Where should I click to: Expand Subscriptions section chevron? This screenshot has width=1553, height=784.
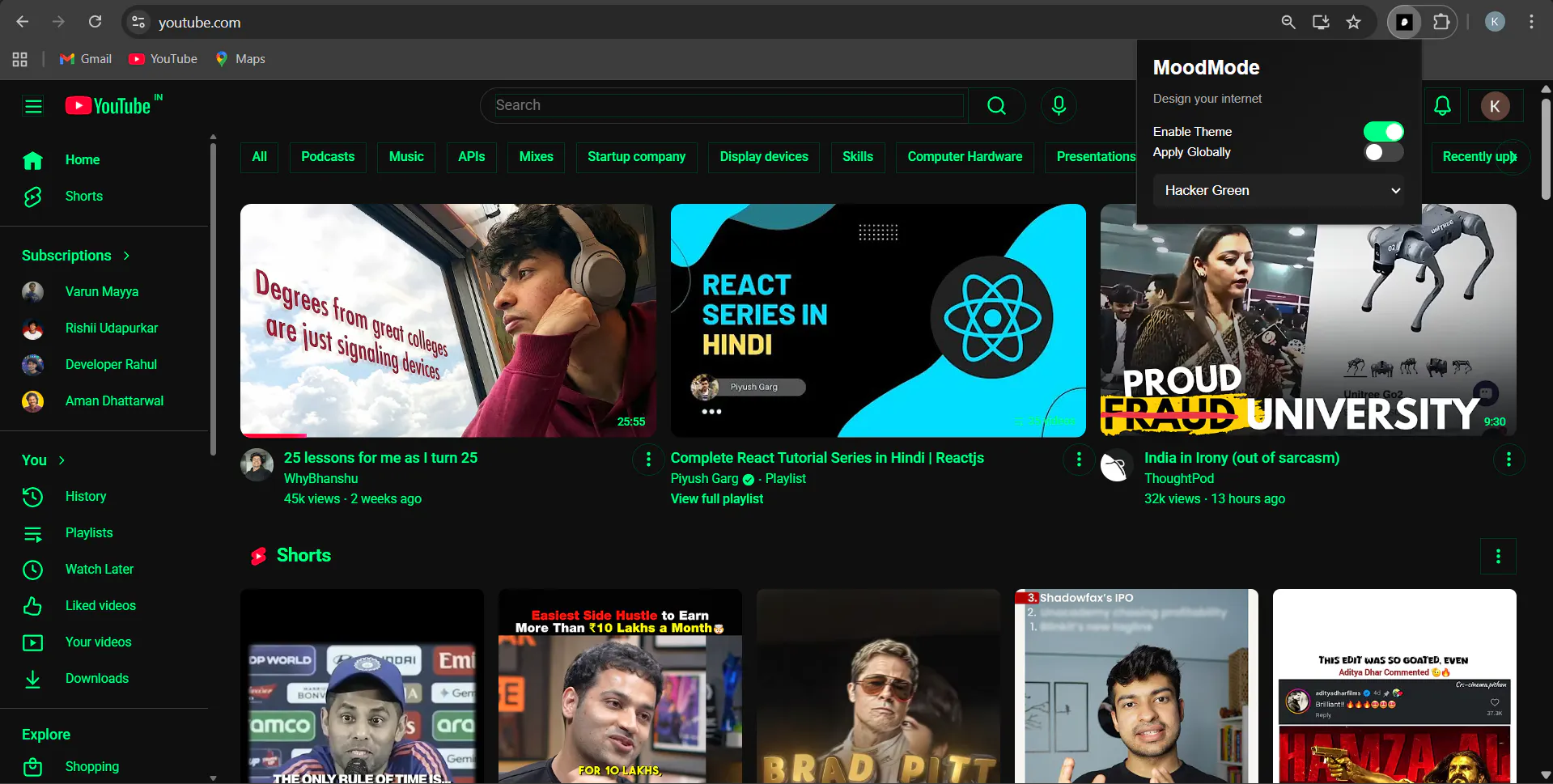pos(126,256)
